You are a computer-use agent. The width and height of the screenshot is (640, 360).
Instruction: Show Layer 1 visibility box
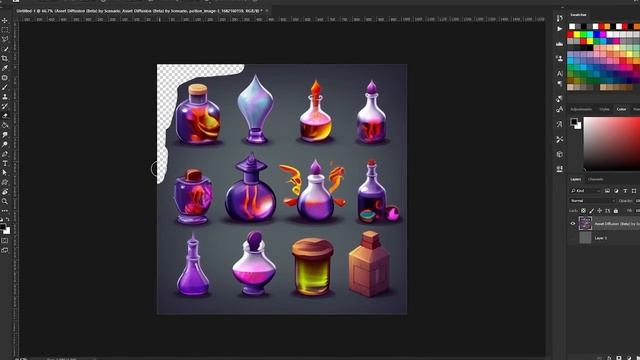[x=573, y=238]
